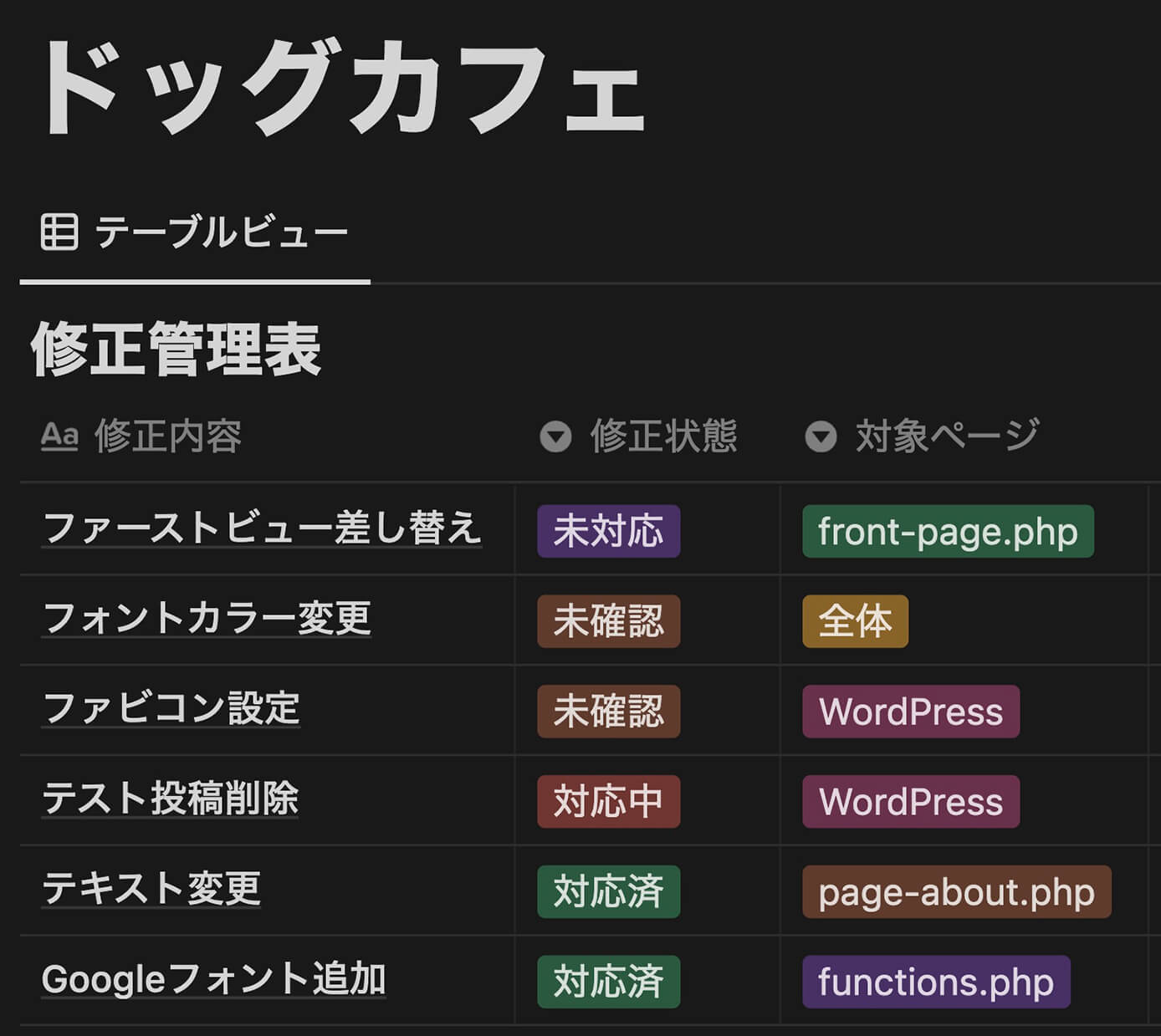Click the select icon beside 修正状態

pos(555,436)
